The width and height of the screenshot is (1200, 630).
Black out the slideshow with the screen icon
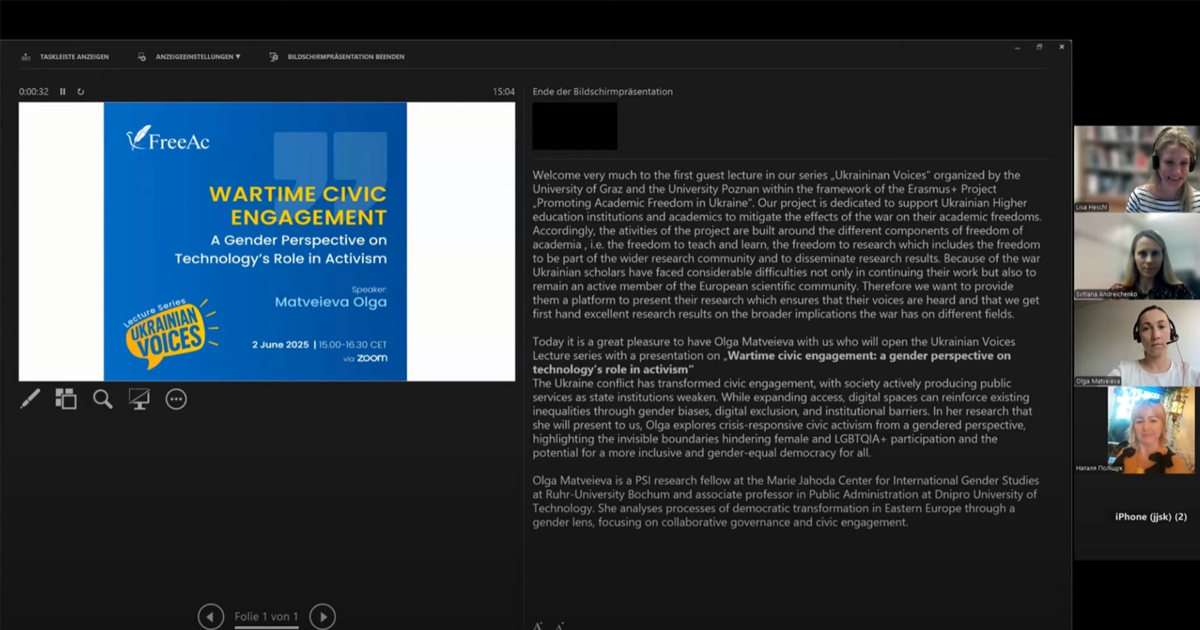click(x=139, y=399)
